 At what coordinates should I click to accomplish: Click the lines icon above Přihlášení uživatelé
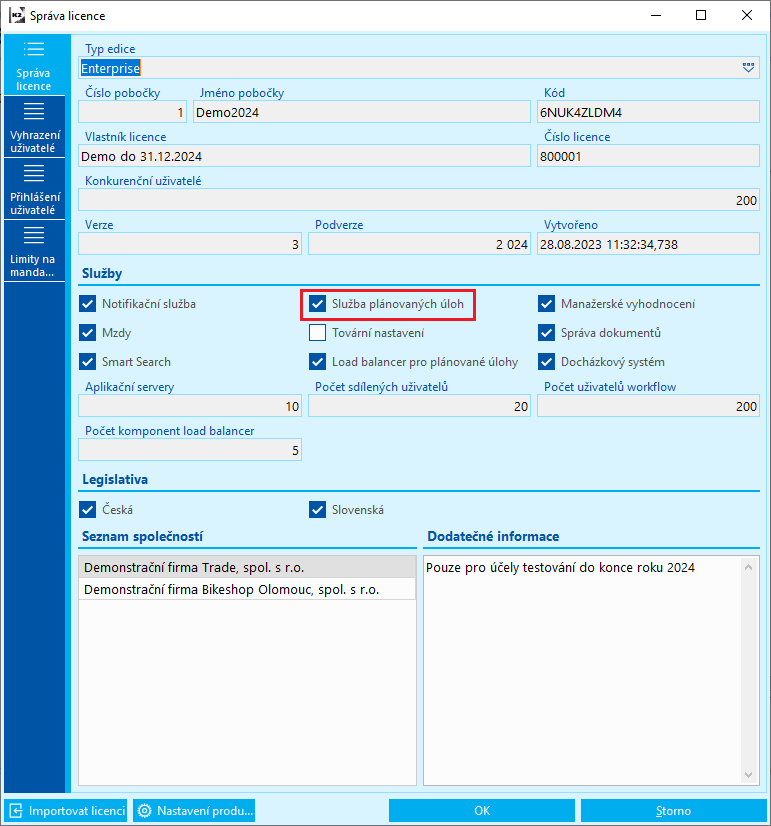(34, 173)
